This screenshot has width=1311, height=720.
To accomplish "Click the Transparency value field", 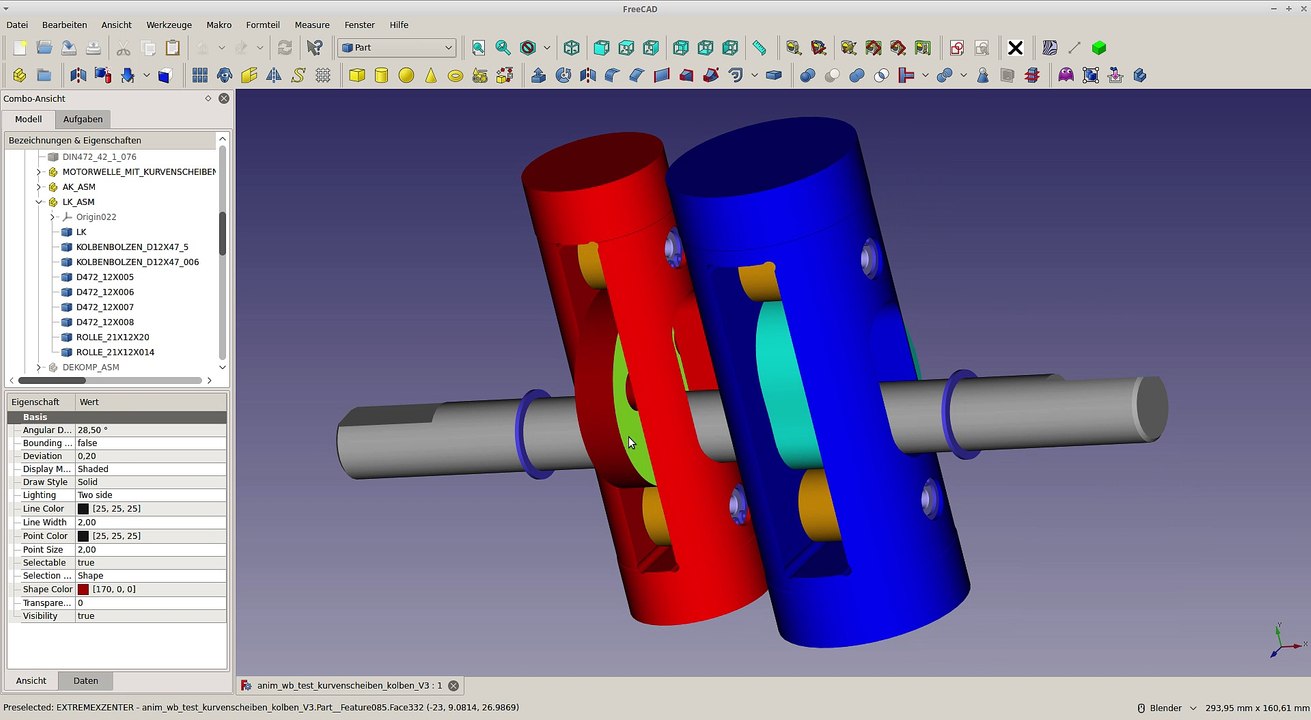I will [x=150, y=603].
